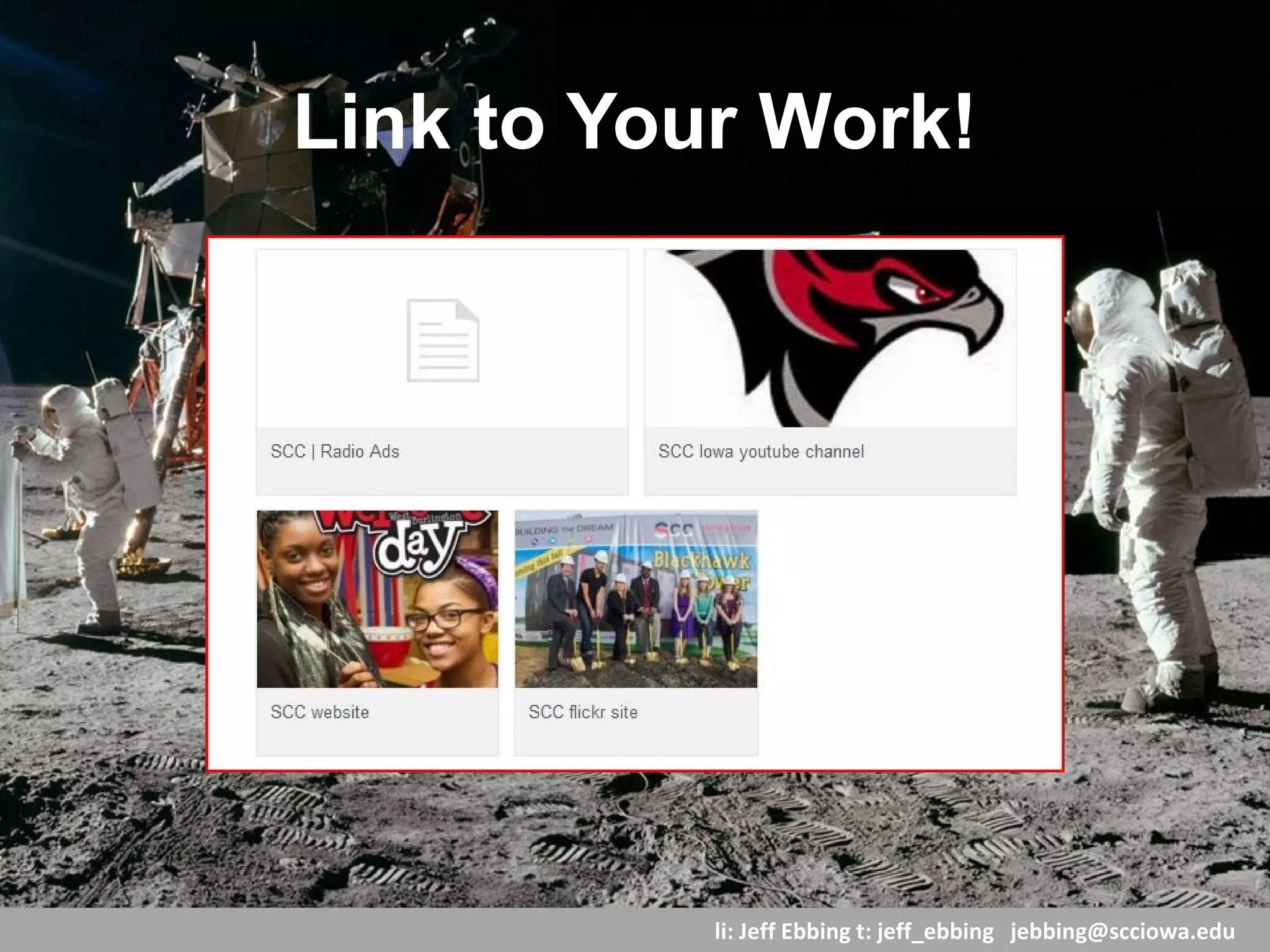Click the Blackhawk Tower groundbreaking photo
1270x952 pixels.
636,599
